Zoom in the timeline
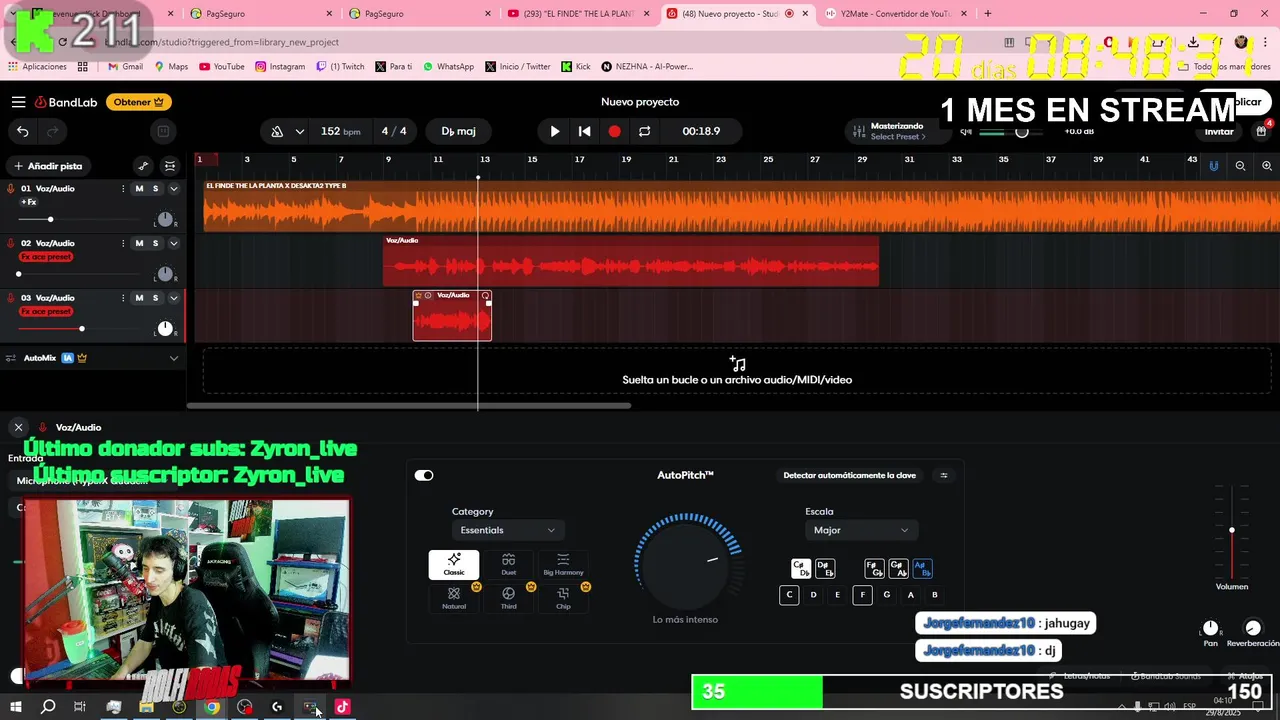The image size is (1280, 720). 1267,166
